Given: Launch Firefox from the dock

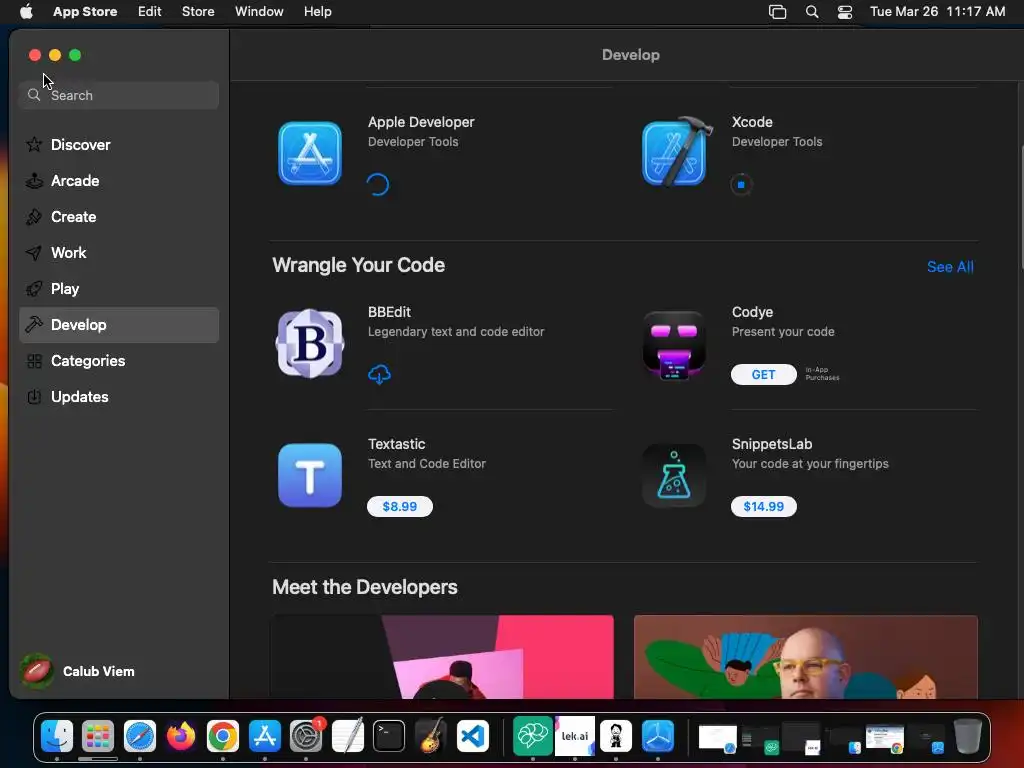Looking at the screenshot, I should pyautogui.click(x=181, y=736).
